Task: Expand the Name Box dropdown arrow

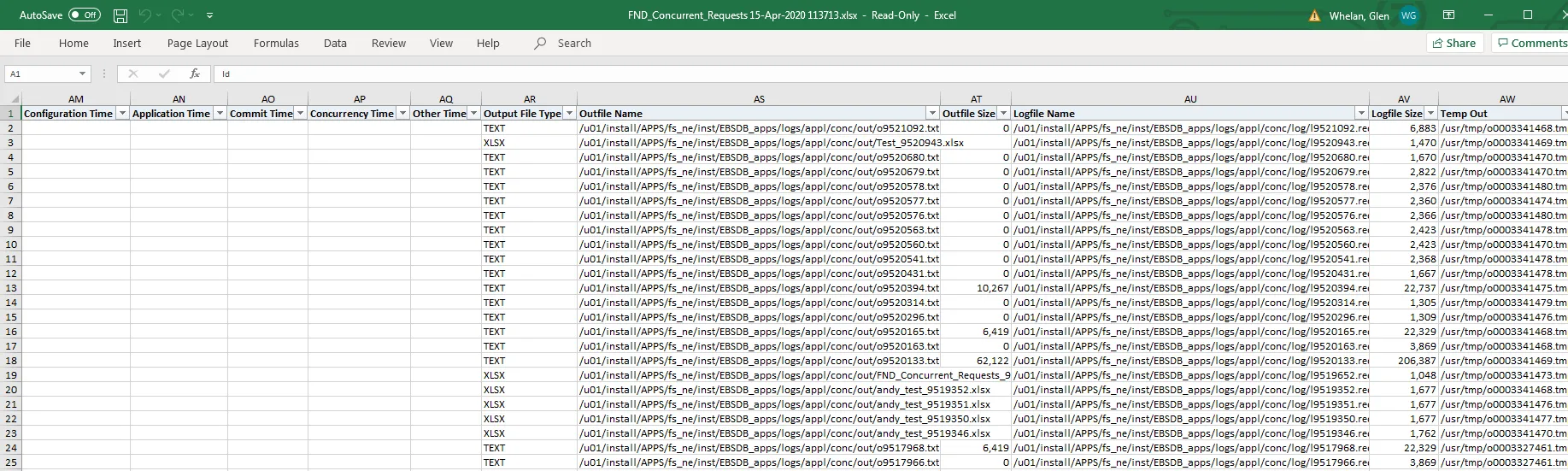Action: [x=82, y=74]
